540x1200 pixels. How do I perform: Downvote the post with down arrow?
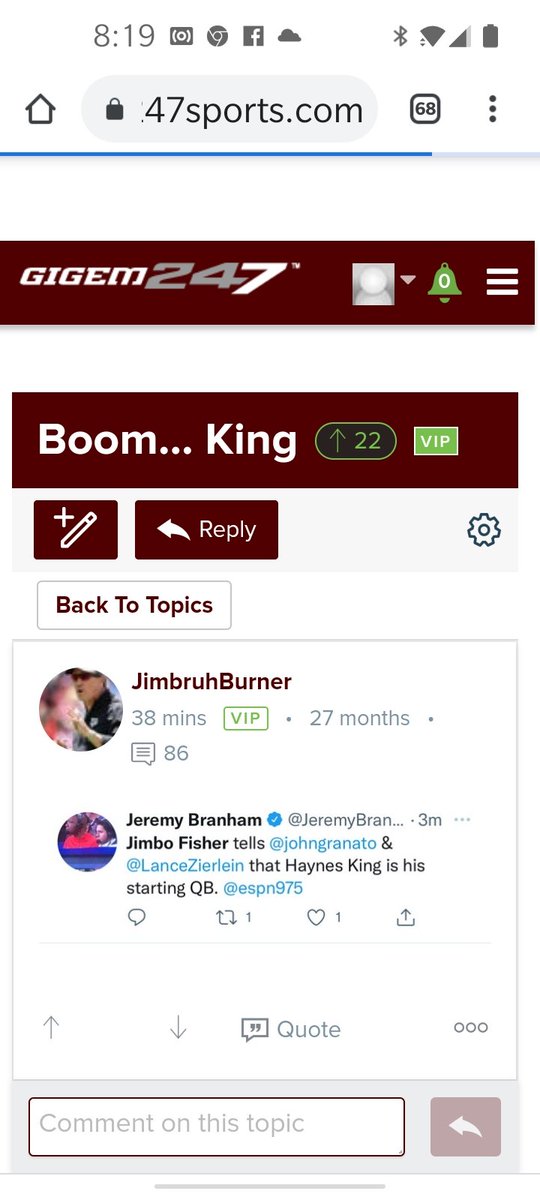(178, 1028)
